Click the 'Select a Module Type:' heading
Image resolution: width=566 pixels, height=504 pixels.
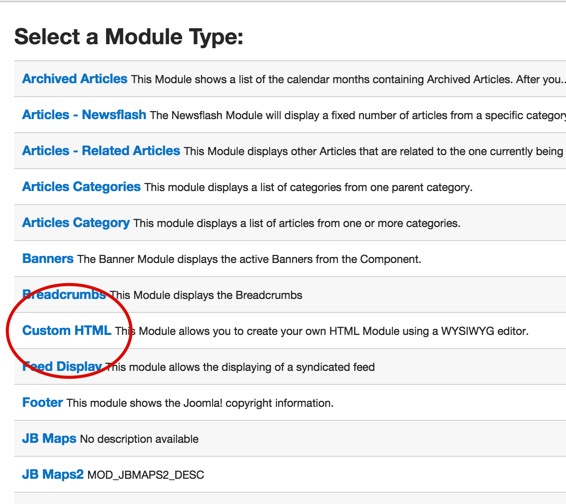pos(129,37)
